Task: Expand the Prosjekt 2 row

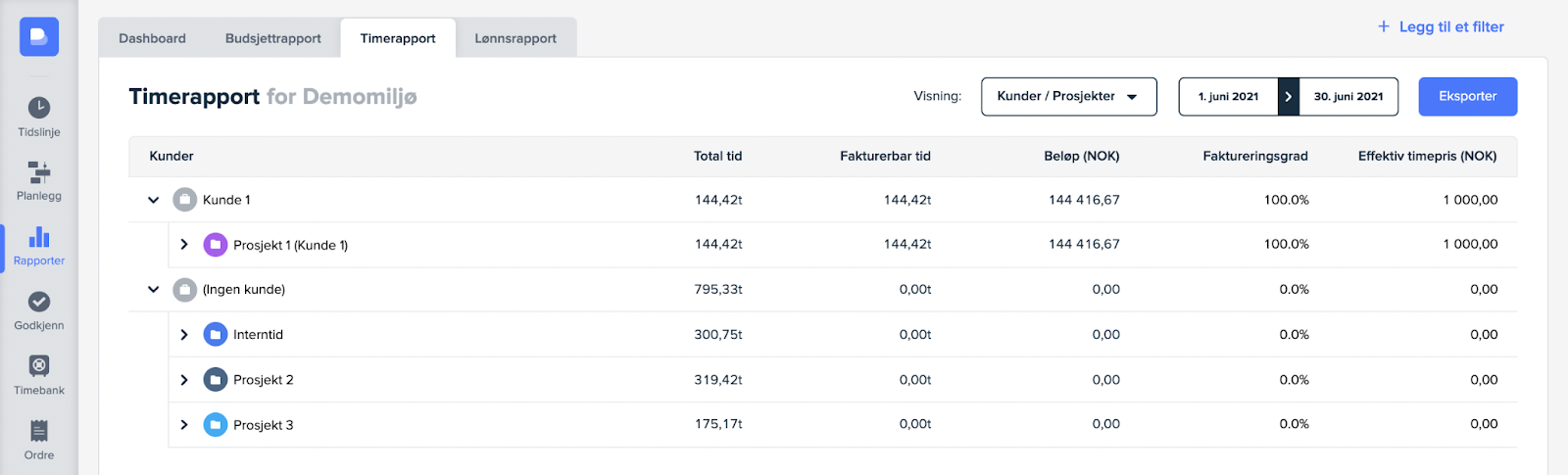Action: point(184,380)
